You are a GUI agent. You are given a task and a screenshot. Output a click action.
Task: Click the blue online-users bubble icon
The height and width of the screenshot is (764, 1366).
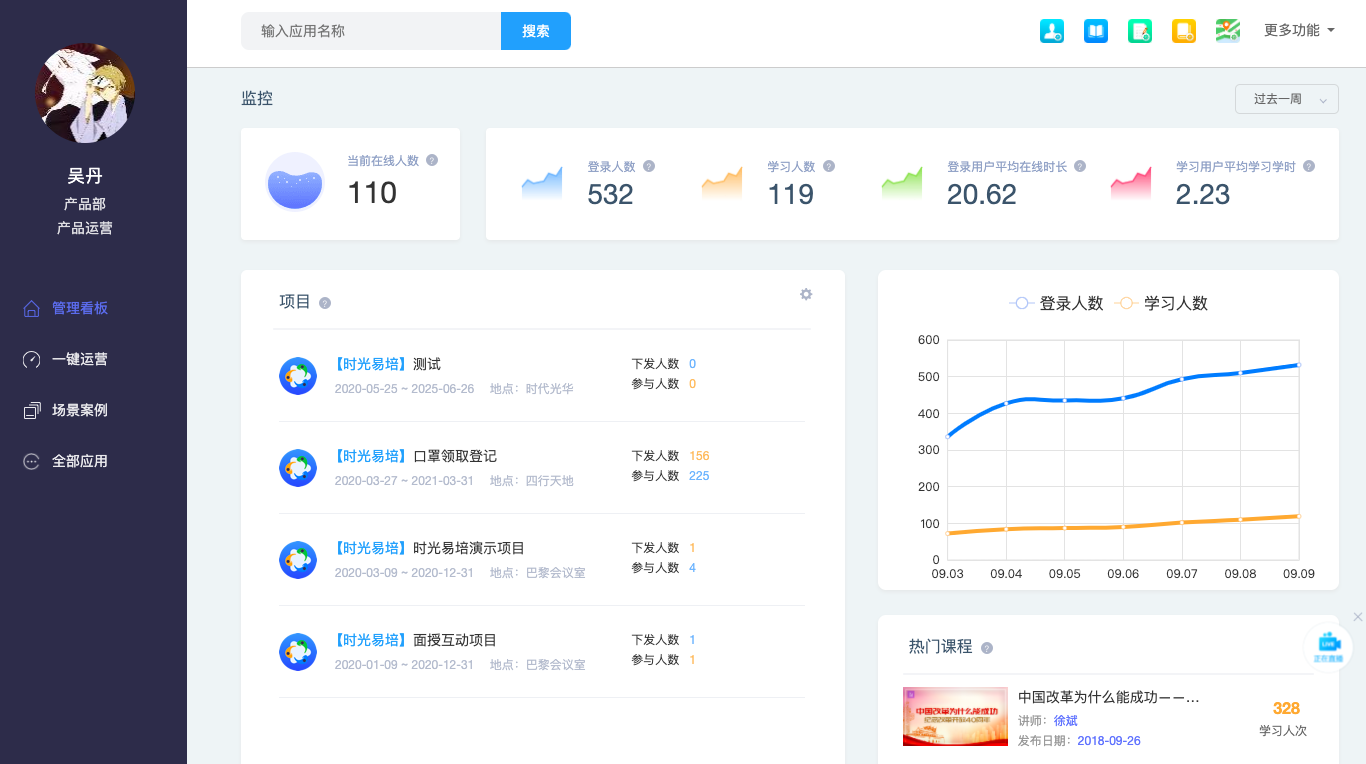pyautogui.click(x=295, y=182)
